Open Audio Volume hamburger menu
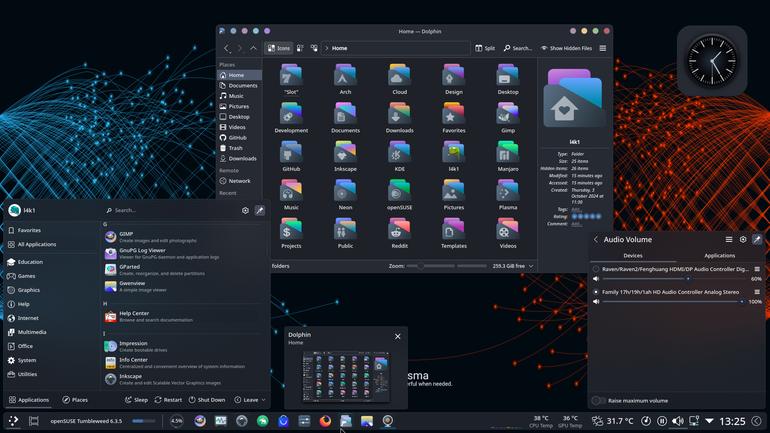Screen dimensions: 770x433 [729, 240]
